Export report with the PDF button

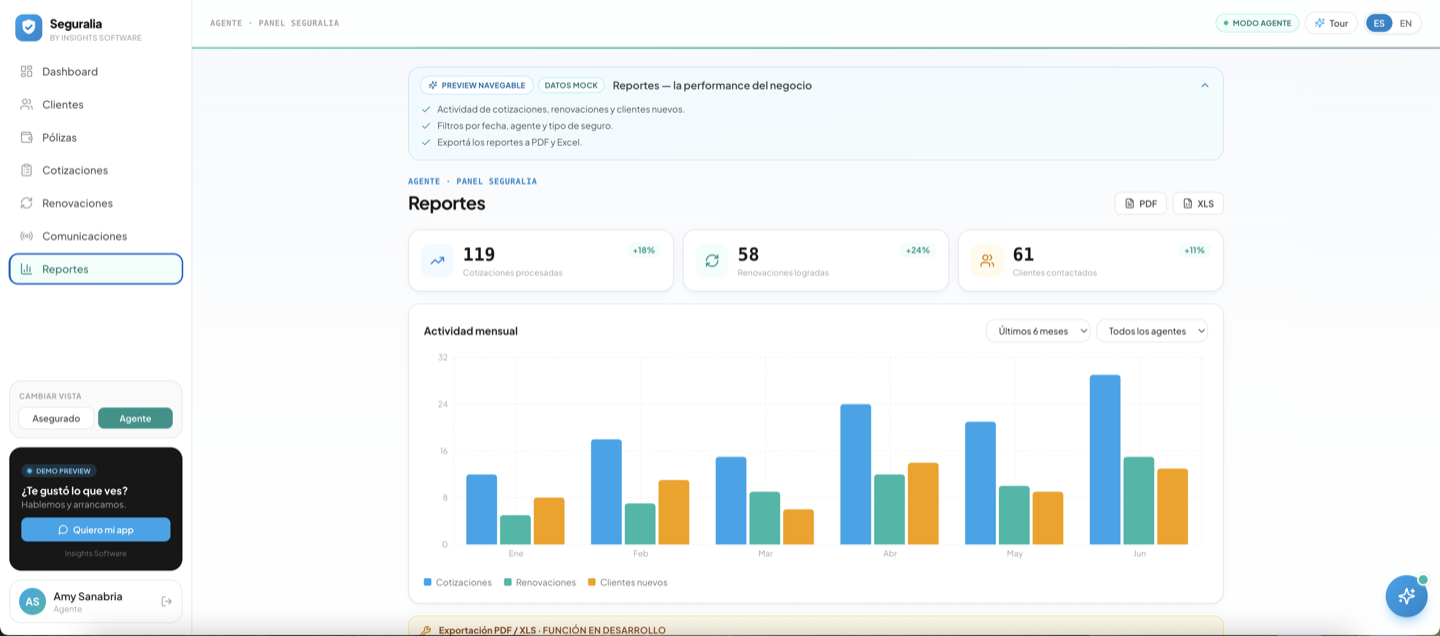pyautogui.click(x=1140, y=203)
